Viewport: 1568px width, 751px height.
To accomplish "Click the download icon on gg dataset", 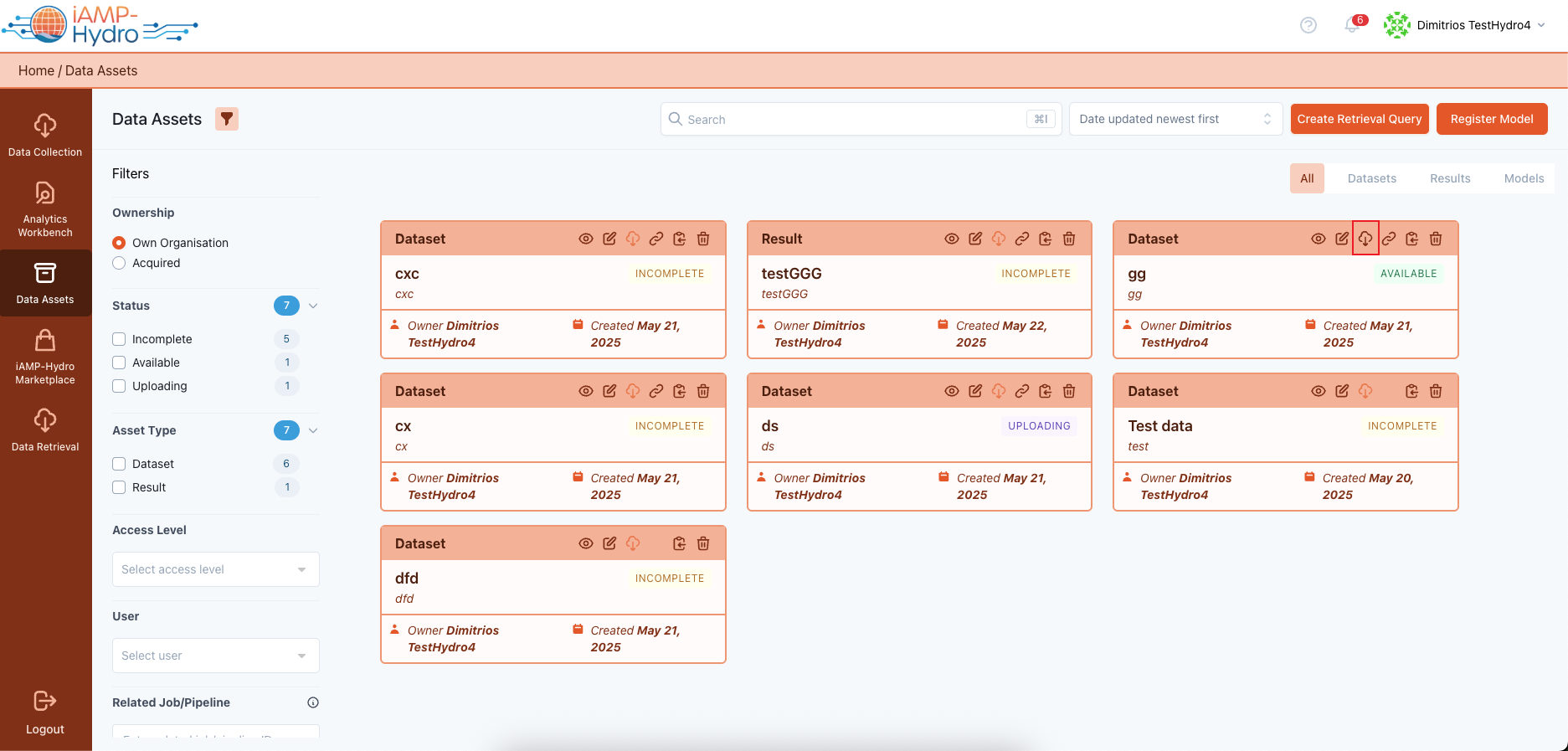I will 1365,239.
